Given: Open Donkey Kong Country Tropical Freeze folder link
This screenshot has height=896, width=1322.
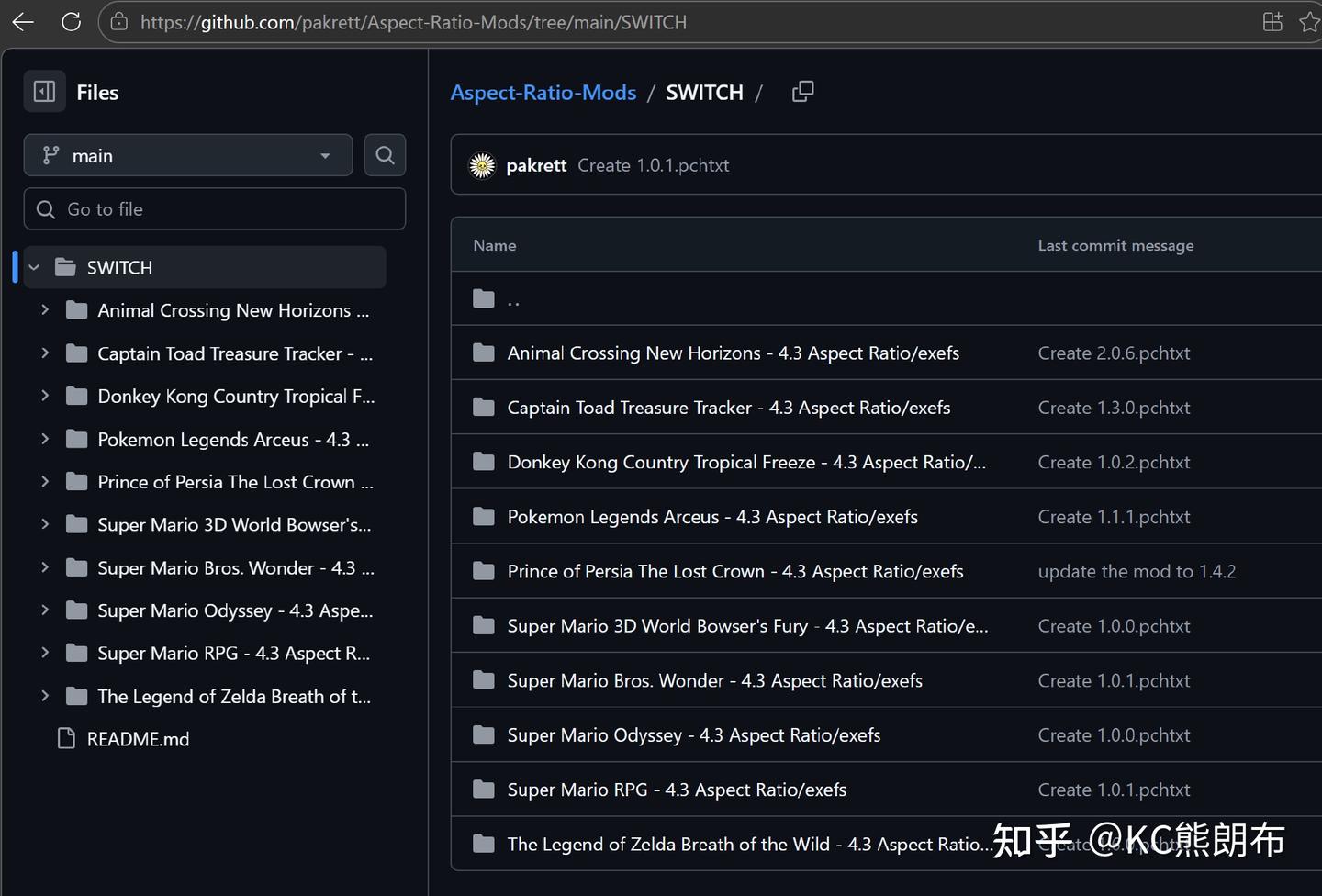Looking at the screenshot, I should pos(746,462).
